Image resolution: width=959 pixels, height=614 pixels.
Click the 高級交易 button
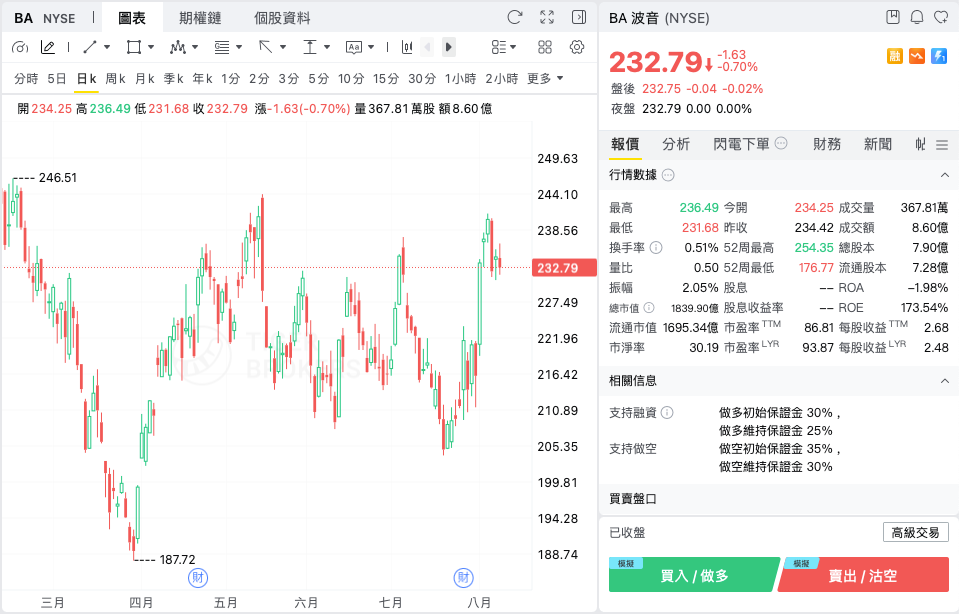916,533
